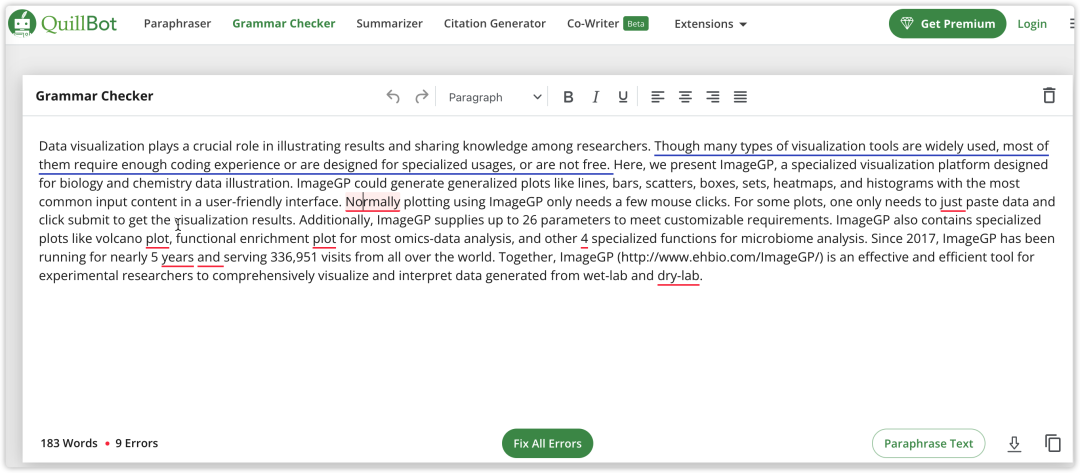The height and width of the screenshot is (473, 1080).
Task: Download the text document
Action: [1014, 443]
